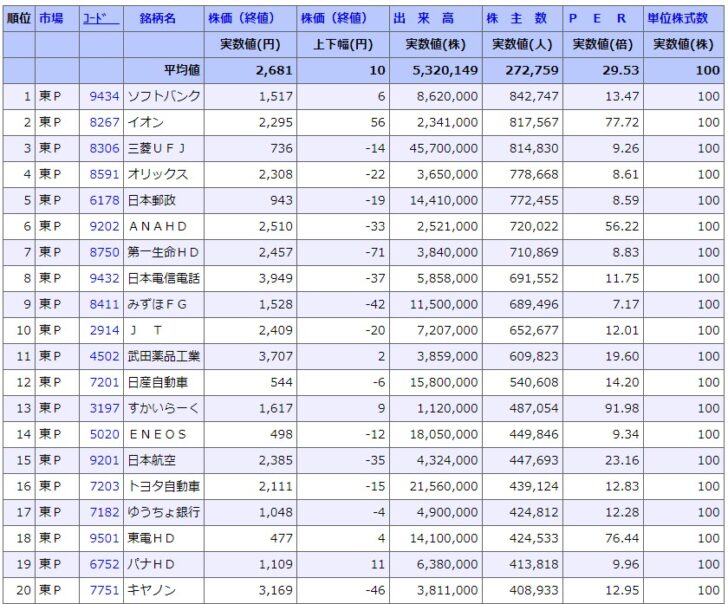Open code 8411 for みずほFG
Screen dimensions: 728x604
pos(105,304)
